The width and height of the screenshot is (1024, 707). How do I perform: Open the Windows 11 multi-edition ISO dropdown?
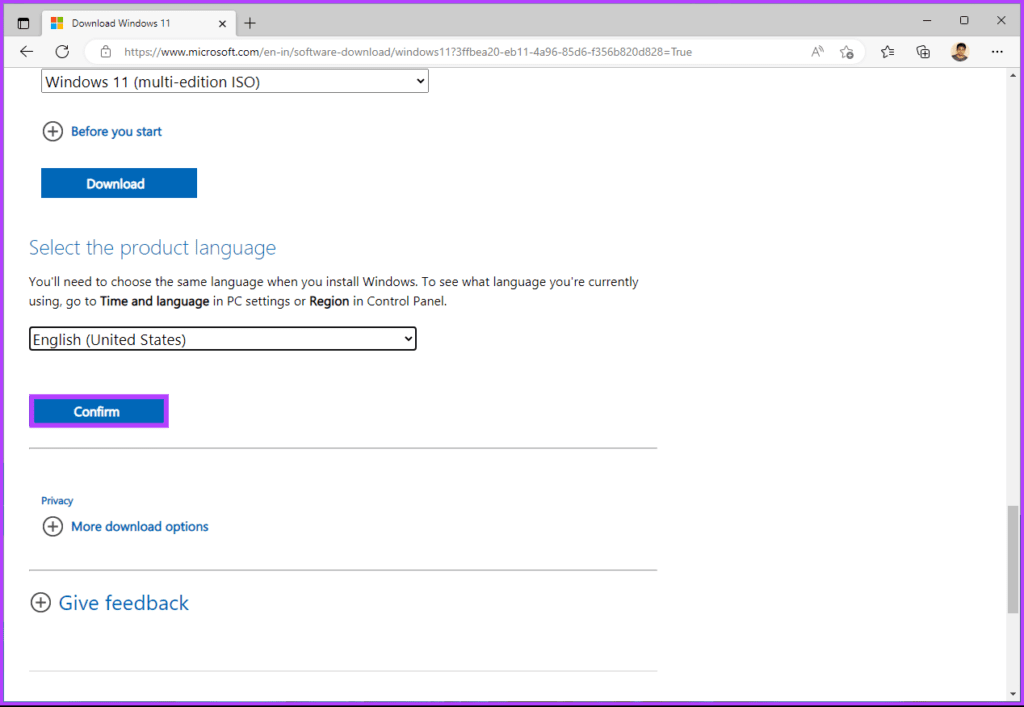[234, 82]
